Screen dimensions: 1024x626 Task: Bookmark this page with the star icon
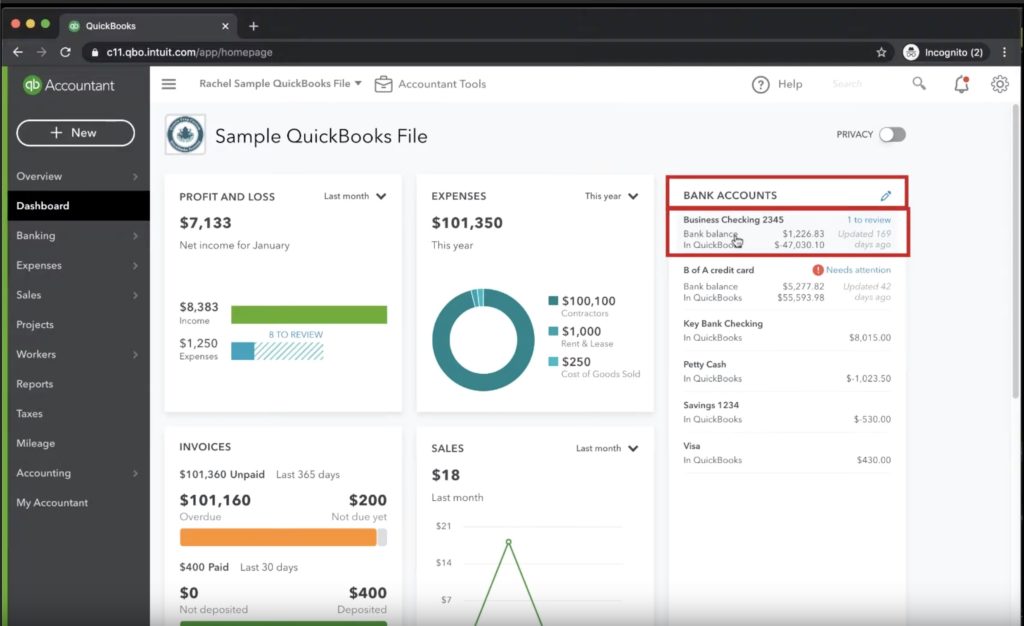click(881, 52)
